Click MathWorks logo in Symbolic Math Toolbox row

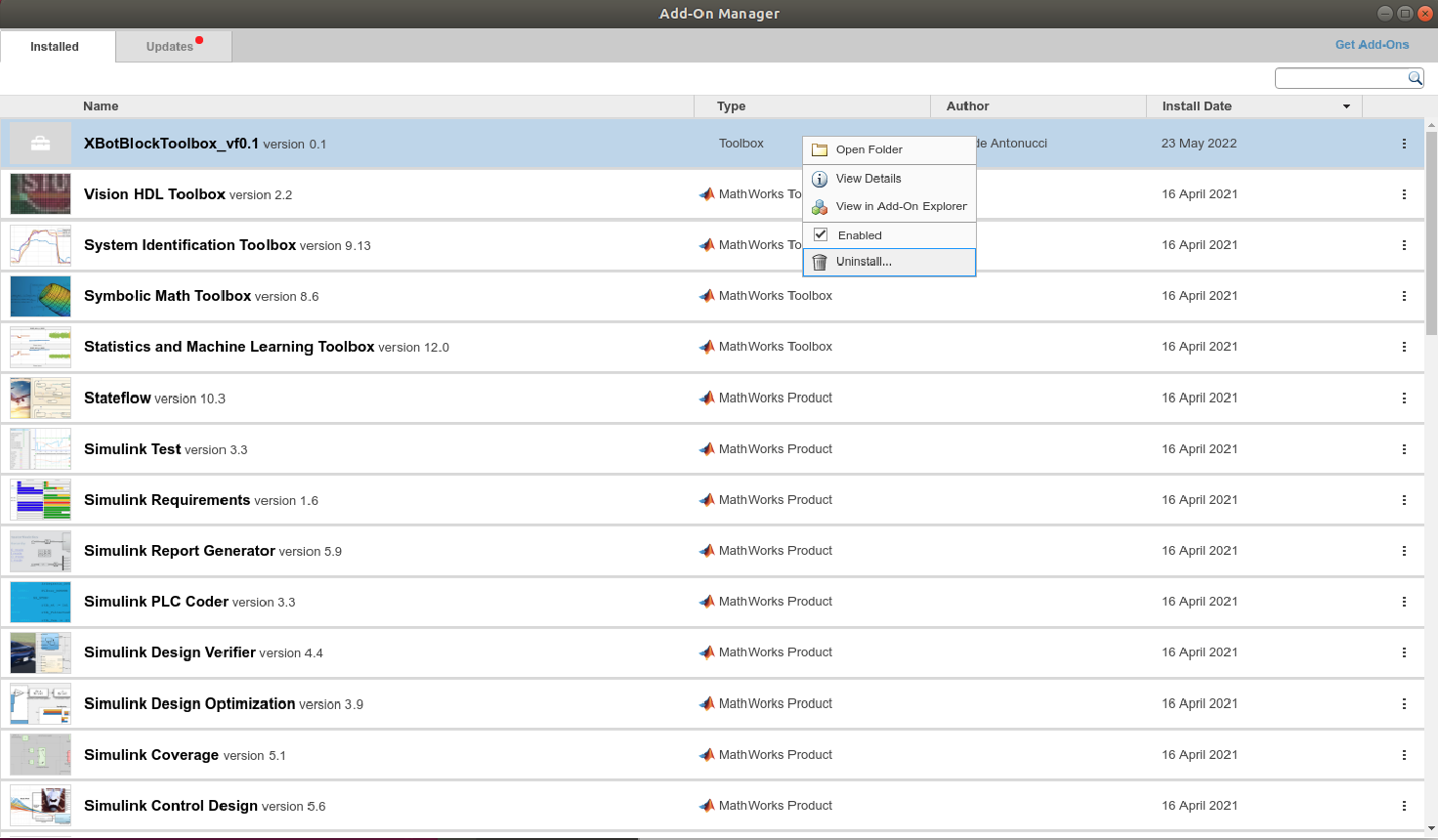707,296
